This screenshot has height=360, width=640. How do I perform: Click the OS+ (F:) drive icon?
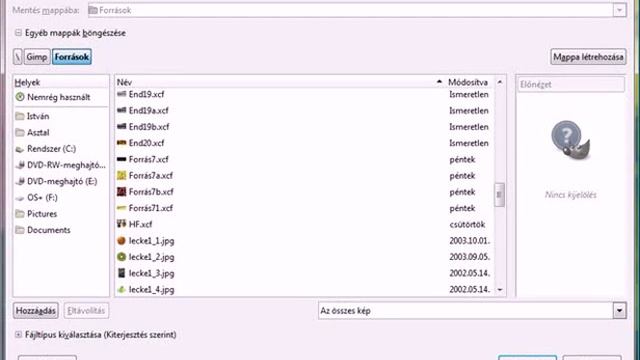(x=20, y=198)
